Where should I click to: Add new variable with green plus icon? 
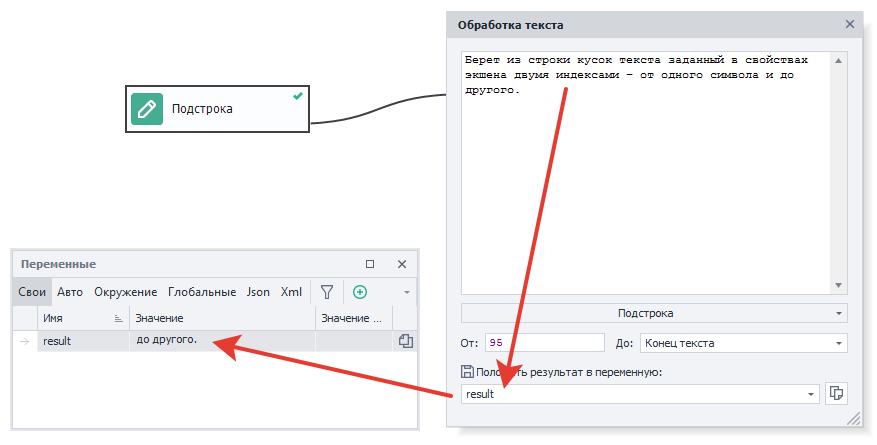click(x=360, y=292)
